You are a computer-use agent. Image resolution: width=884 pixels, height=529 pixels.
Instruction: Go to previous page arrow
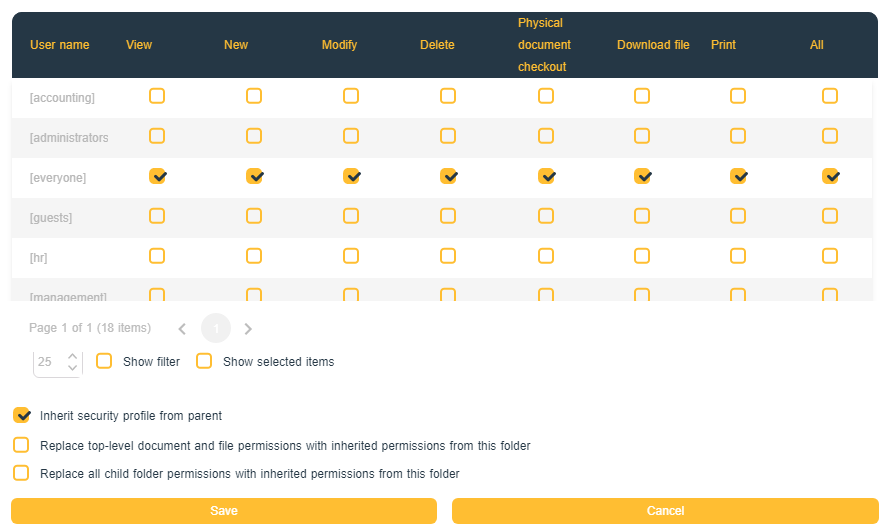point(182,328)
